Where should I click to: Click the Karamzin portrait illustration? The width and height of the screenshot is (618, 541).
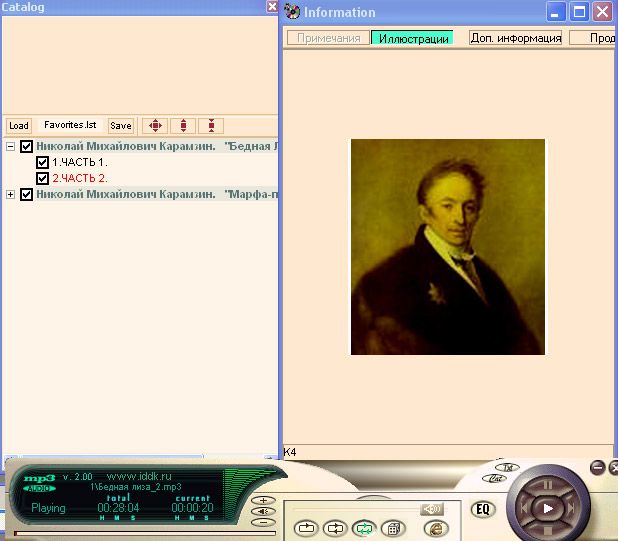447,246
